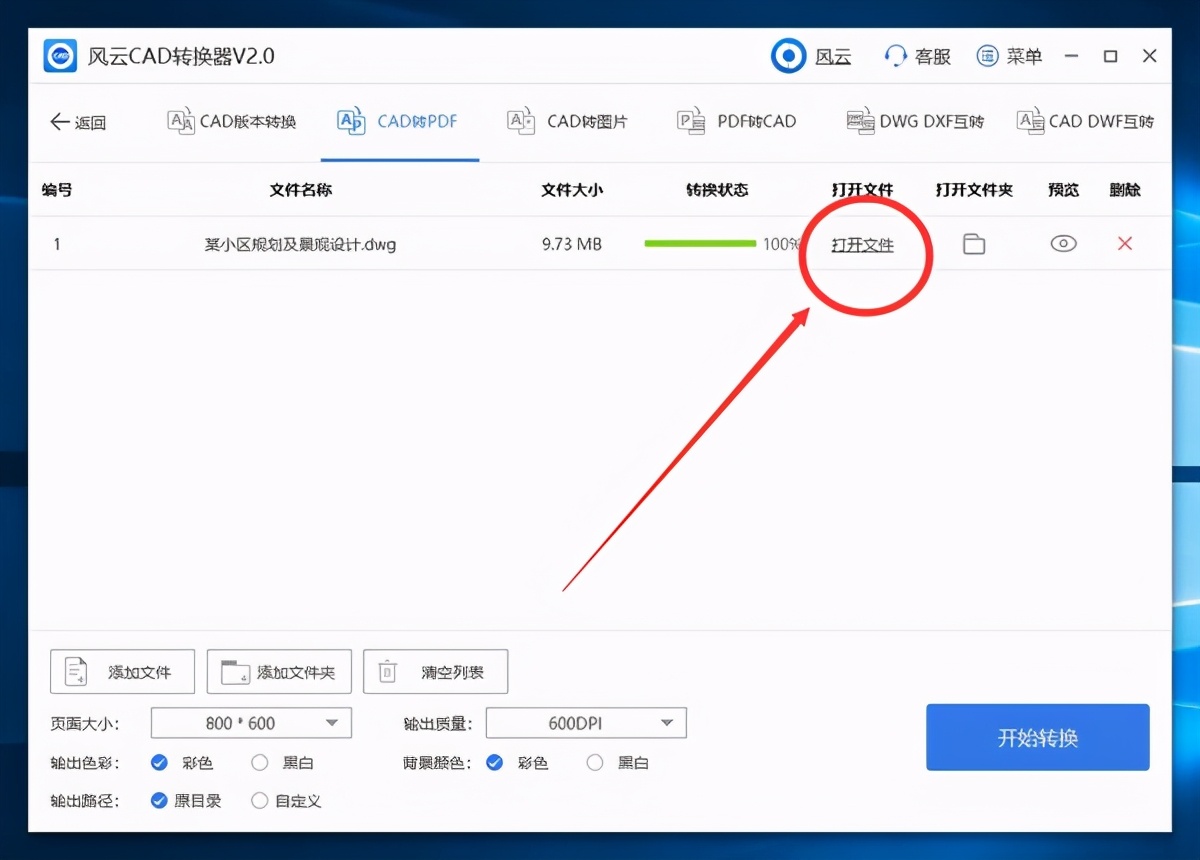This screenshot has height=860, width=1200.
Task: Click the 风云 brand logo icon
Action: point(789,56)
